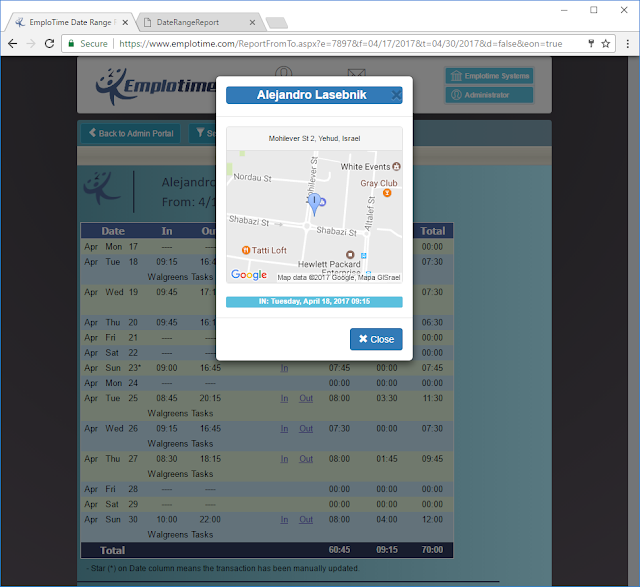640x587 pixels.
Task: Click the address Mohilever St 2, Yehud, Israel
Action: tap(314, 138)
